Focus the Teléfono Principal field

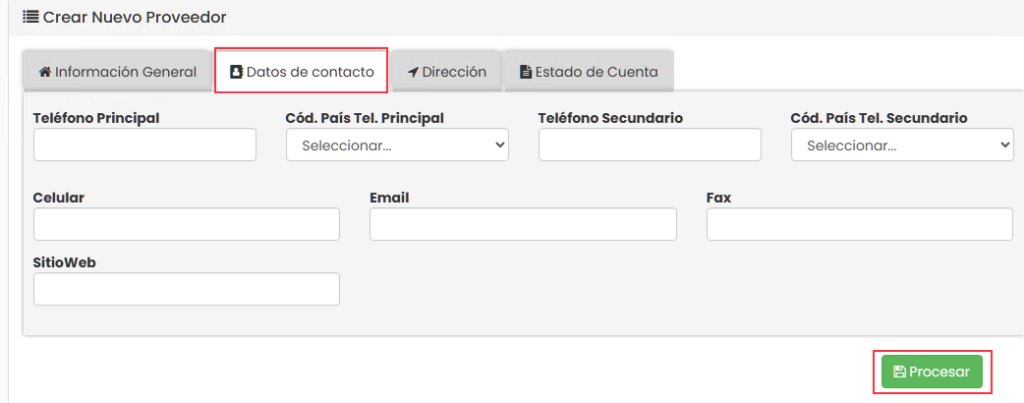145,145
